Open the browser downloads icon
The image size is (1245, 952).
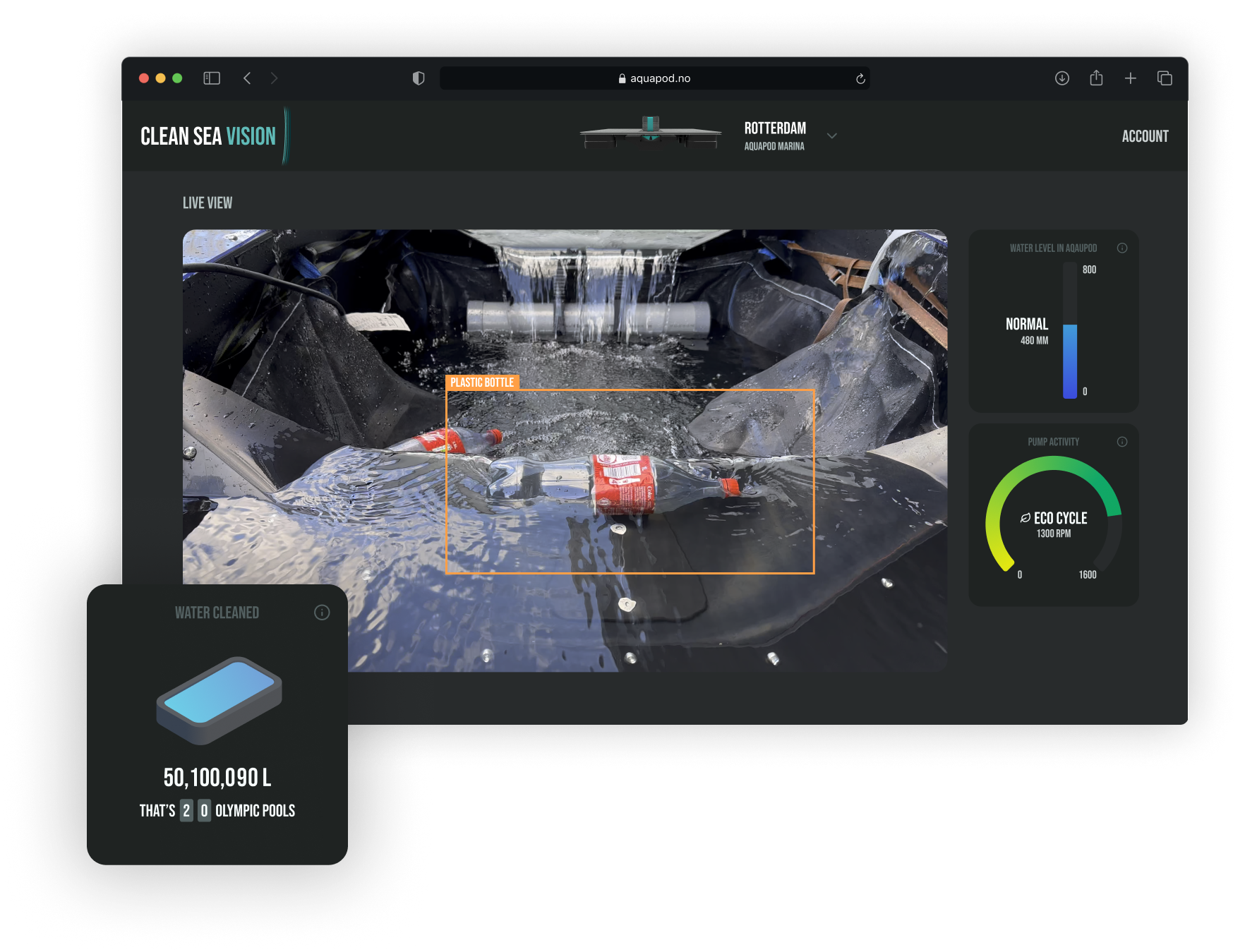pos(1061,78)
